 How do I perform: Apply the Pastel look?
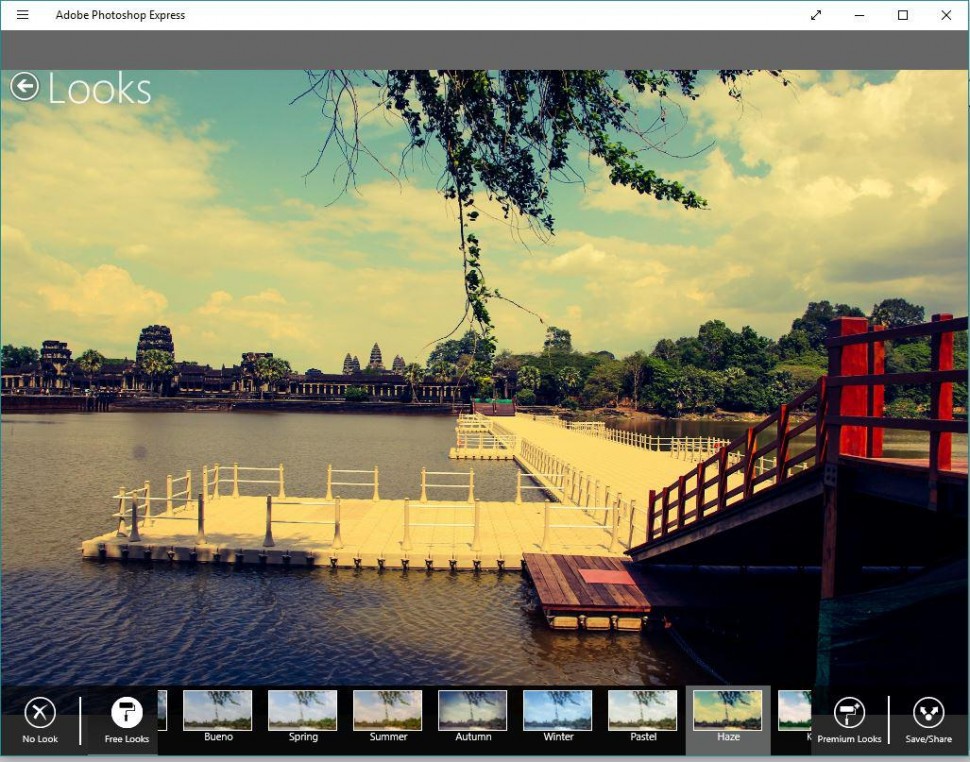(643, 711)
